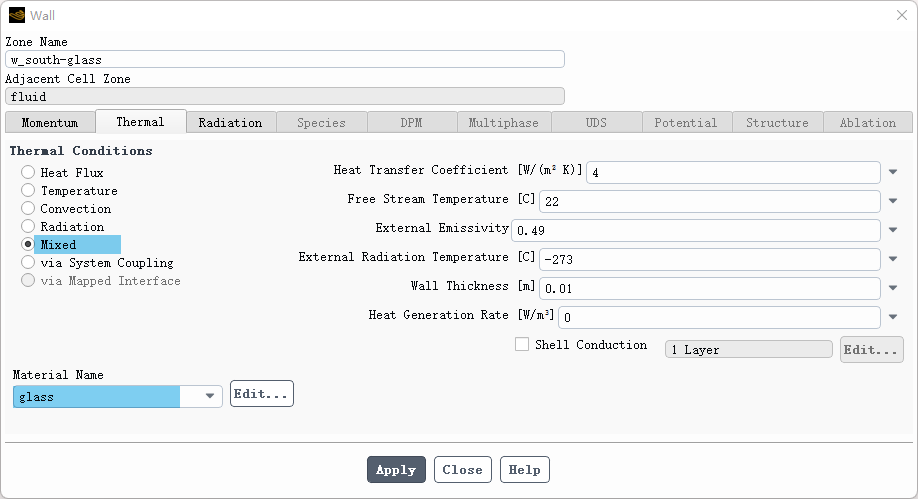Open External Emissivity dropdown arrow
Screen dimensions: 918x499
coord(893,231)
